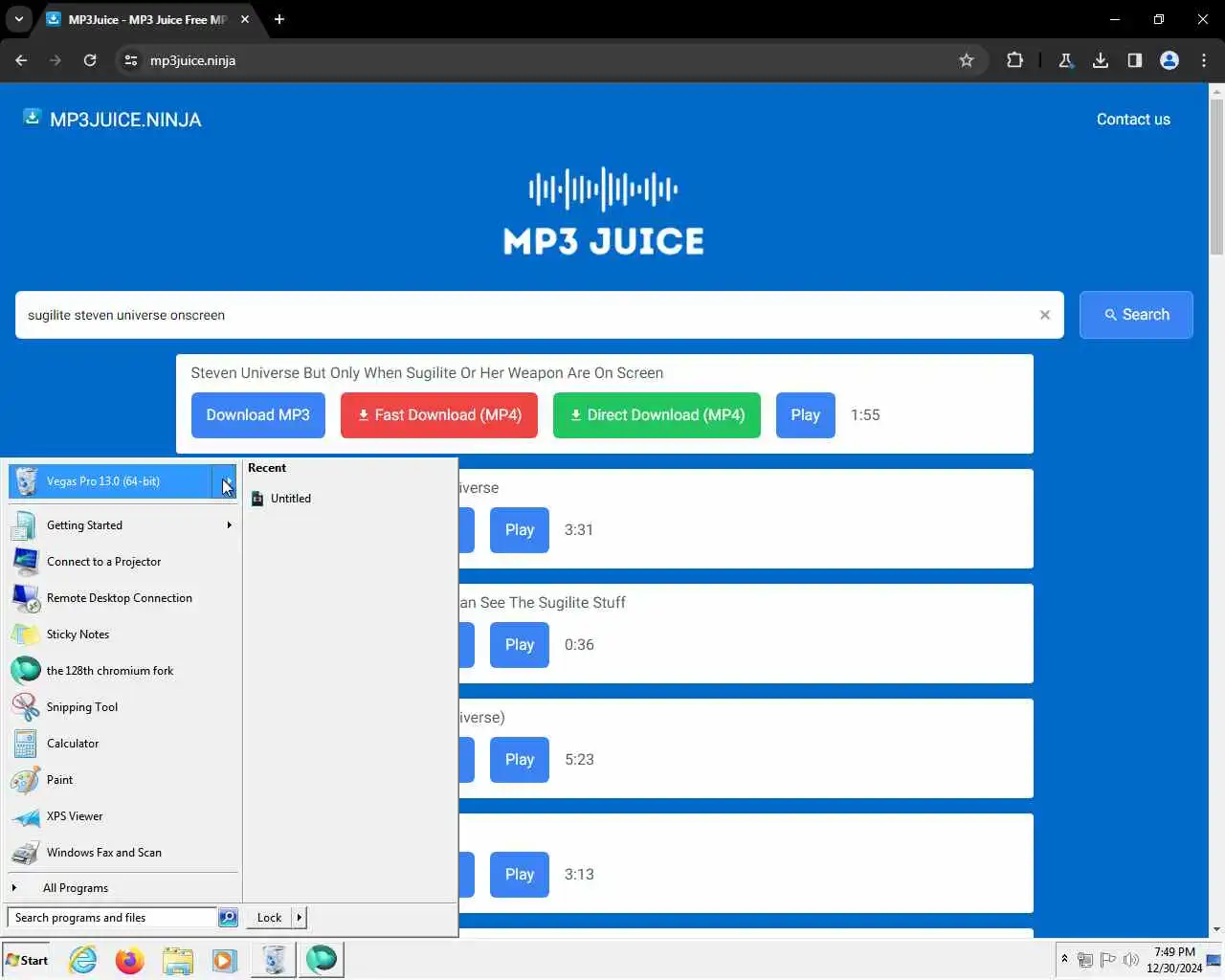The image size is (1225, 980).
Task: Click the Action Center flag icon
Action: click(x=1108, y=960)
